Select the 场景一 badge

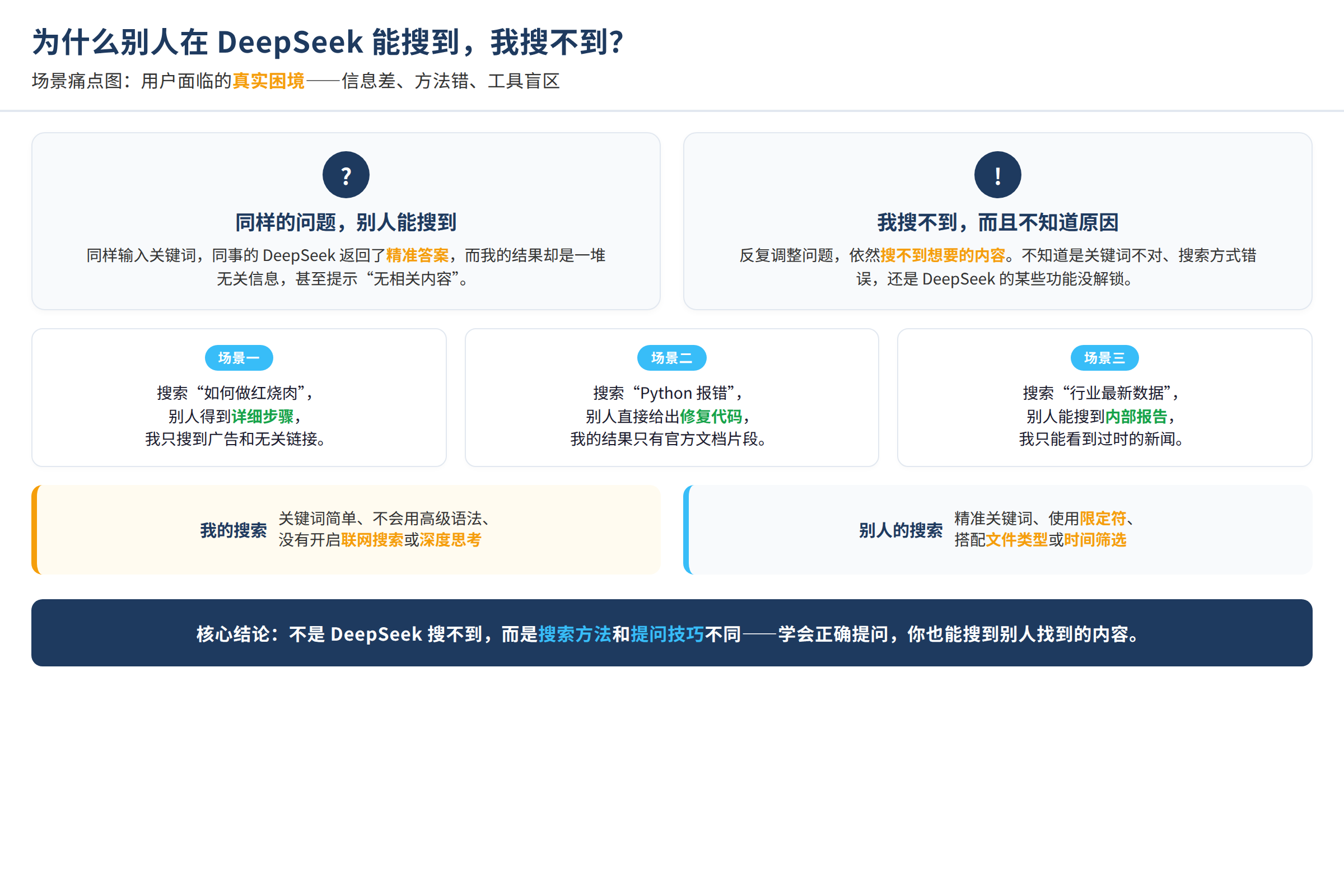239,358
